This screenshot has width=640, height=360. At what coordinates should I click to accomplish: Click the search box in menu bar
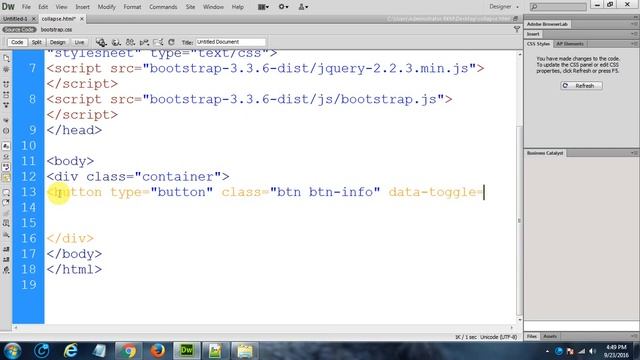point(558,7)
